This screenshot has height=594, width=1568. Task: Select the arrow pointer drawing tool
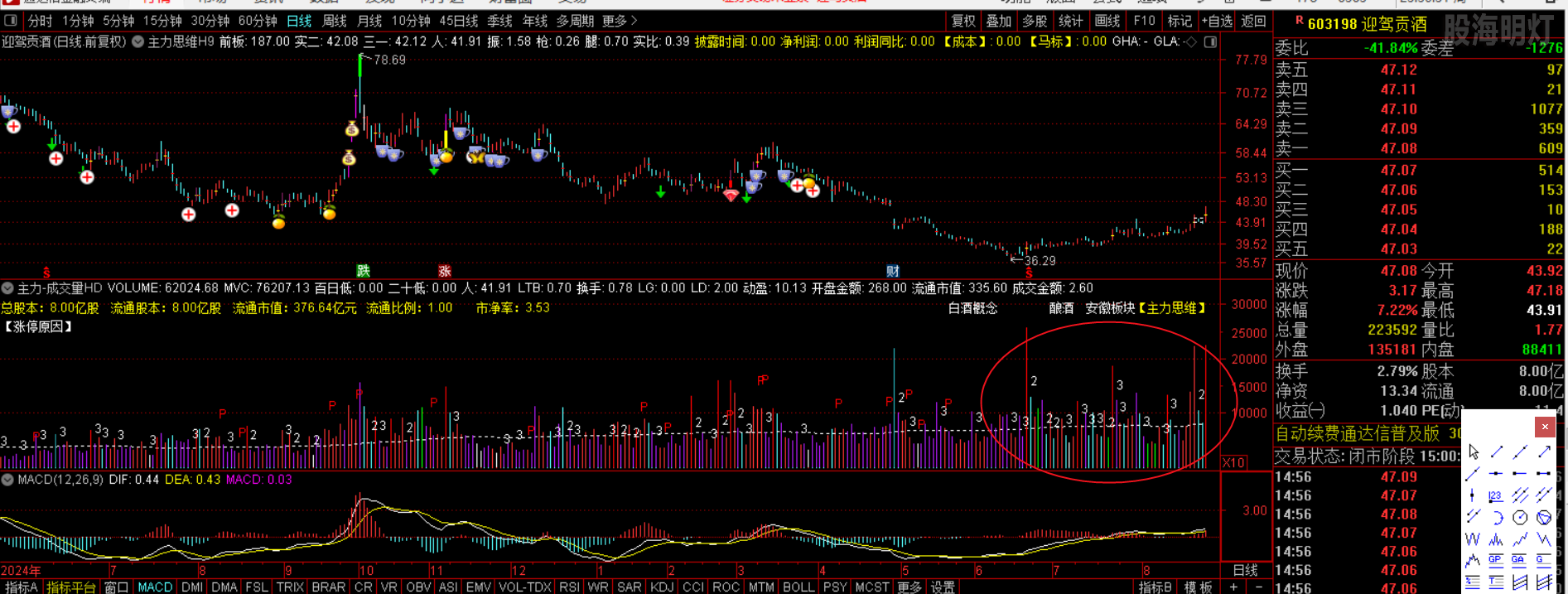tap(1473, 452)
